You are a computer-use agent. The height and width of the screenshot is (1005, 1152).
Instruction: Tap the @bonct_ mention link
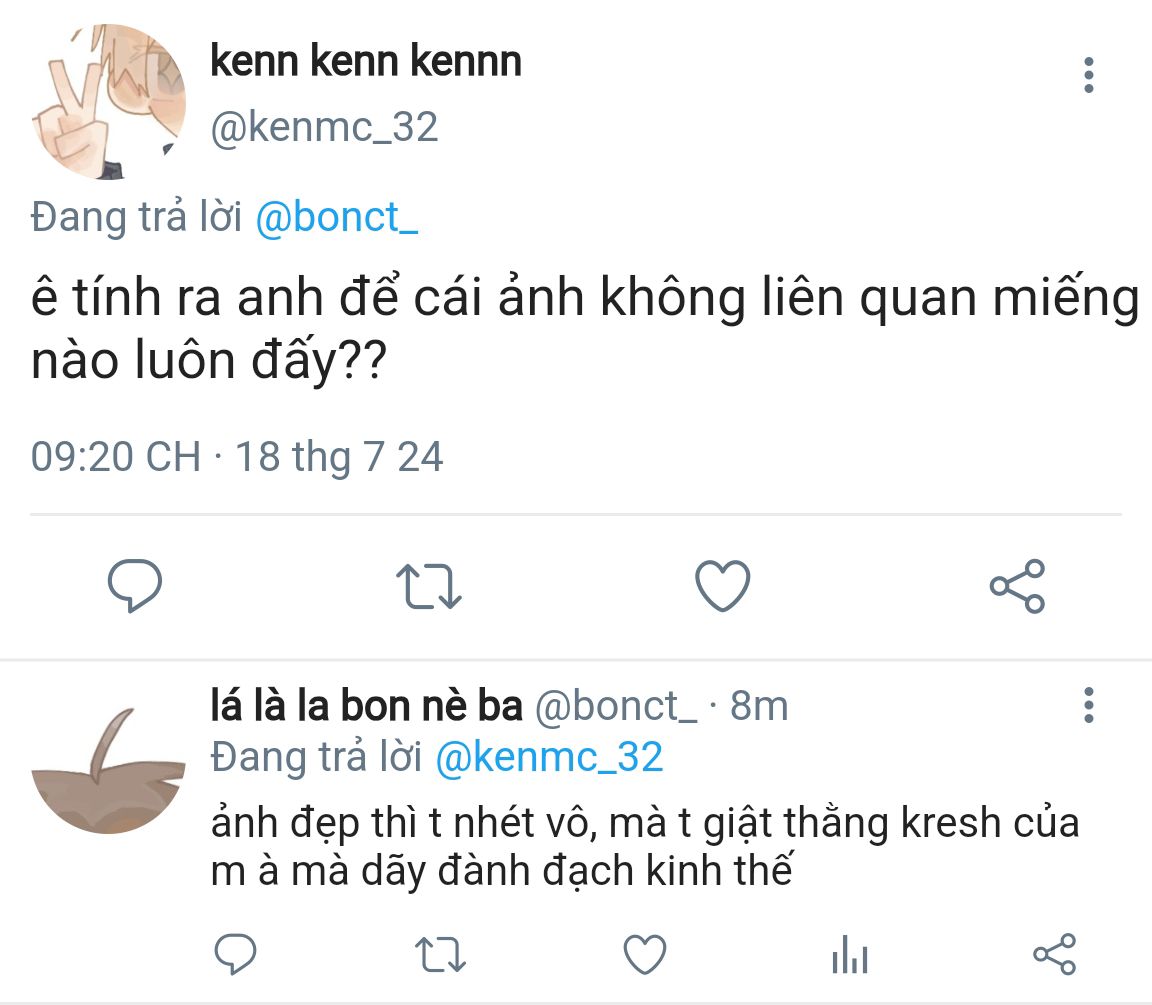(x=336, y=218)
